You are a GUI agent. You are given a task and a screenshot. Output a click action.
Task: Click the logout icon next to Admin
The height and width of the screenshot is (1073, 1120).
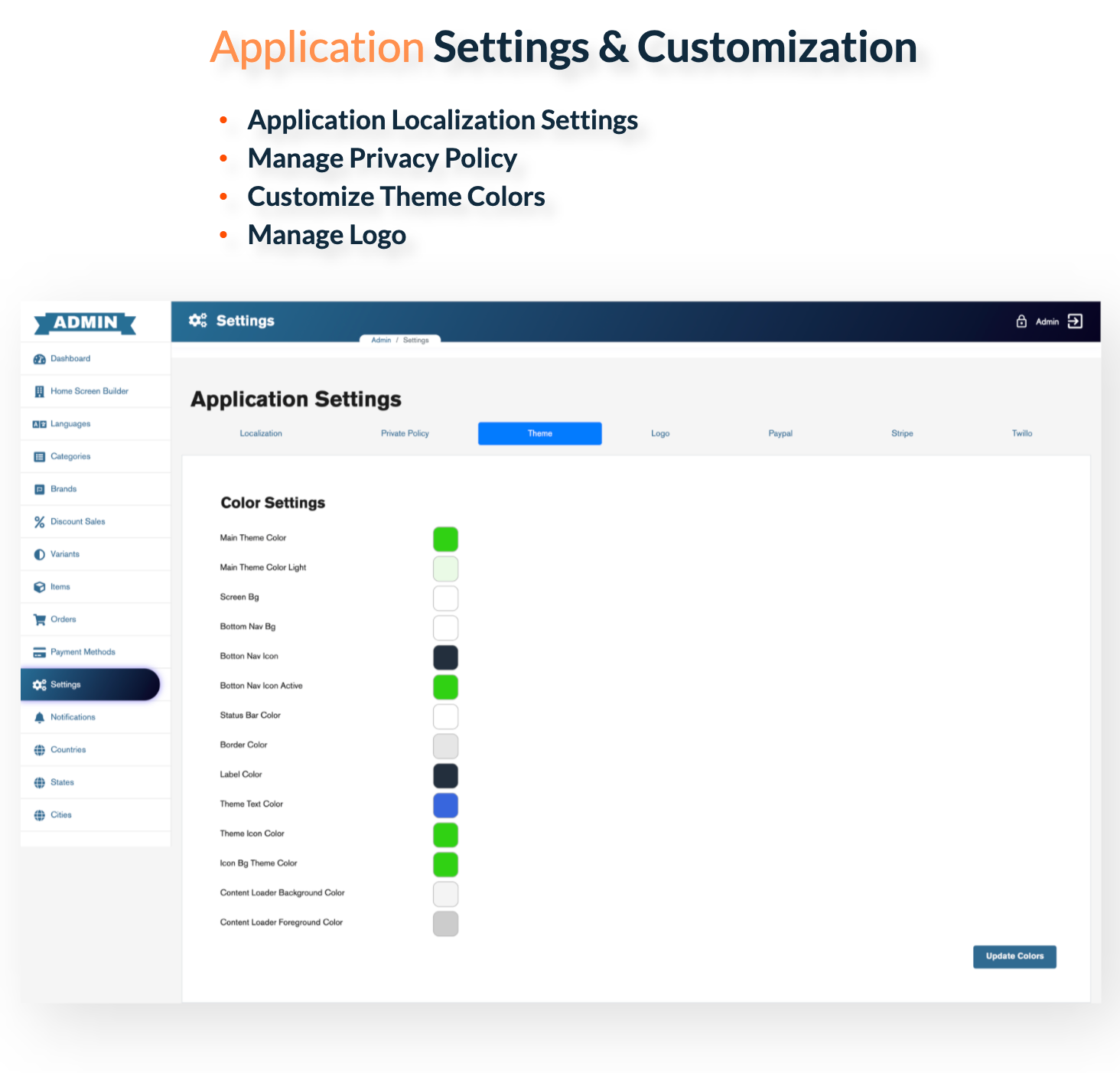(x=1075, y=321)
